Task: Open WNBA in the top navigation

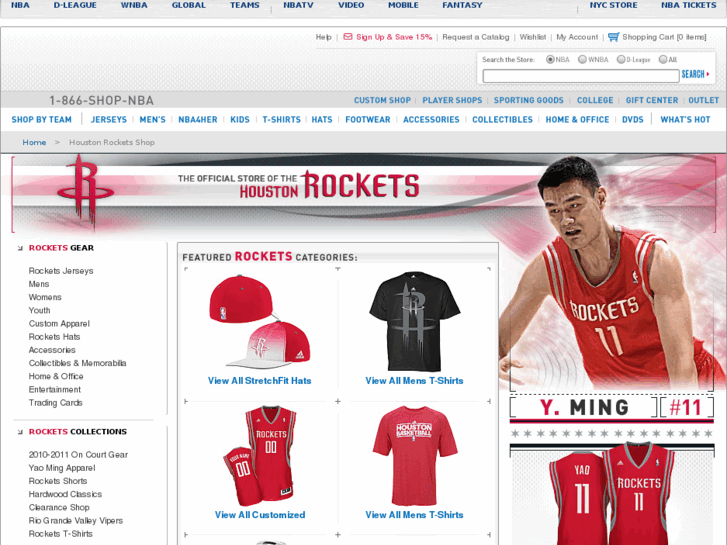Action: point(134,5)
